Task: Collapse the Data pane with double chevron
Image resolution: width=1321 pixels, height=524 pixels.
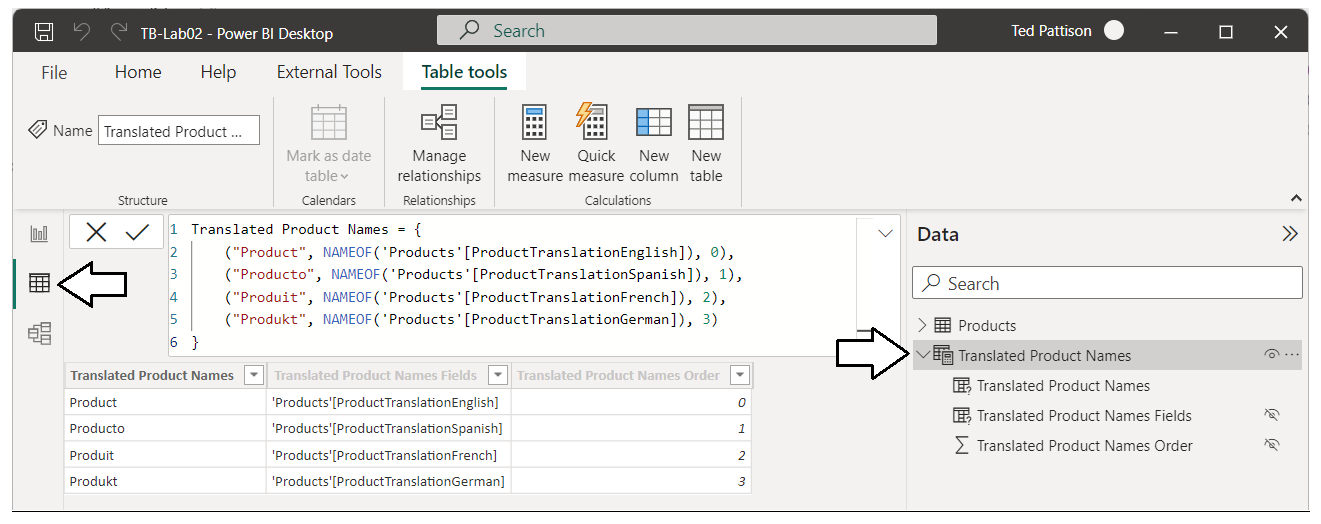Action: click(1290, 234)
